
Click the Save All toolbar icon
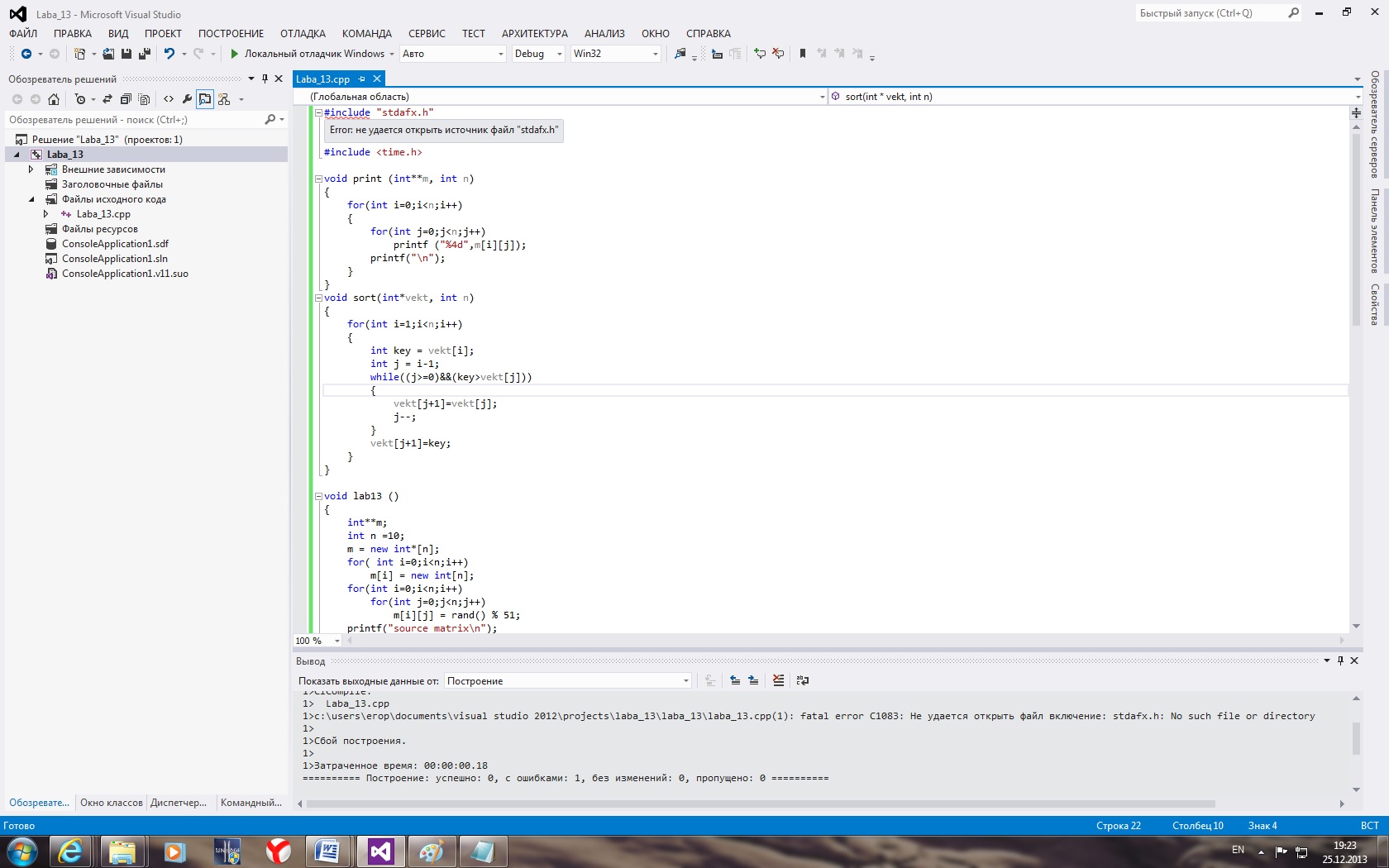[144, 54]
